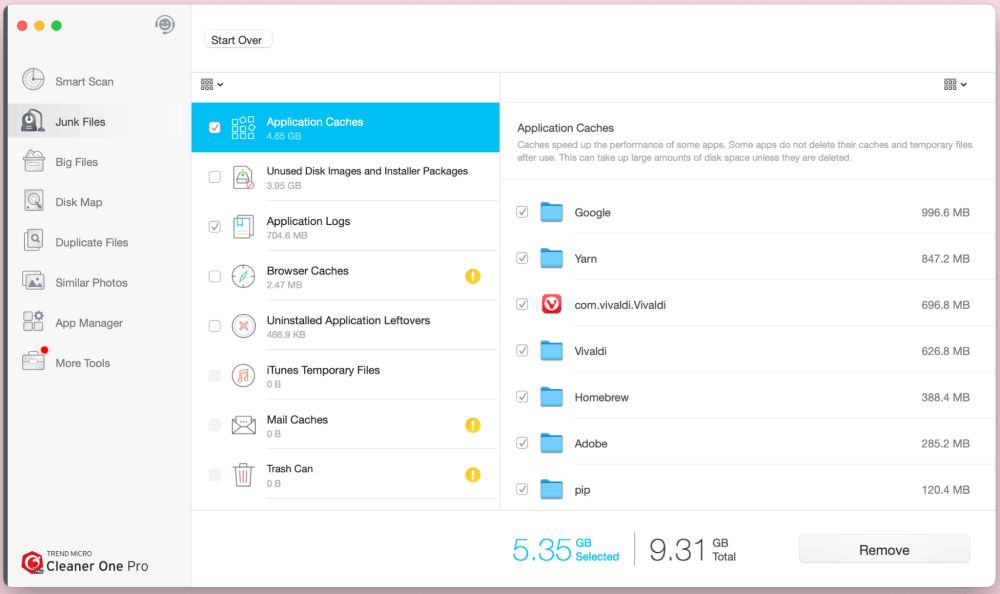
Task: Click the Trash Can bin icon
Action: pos(243,475)
